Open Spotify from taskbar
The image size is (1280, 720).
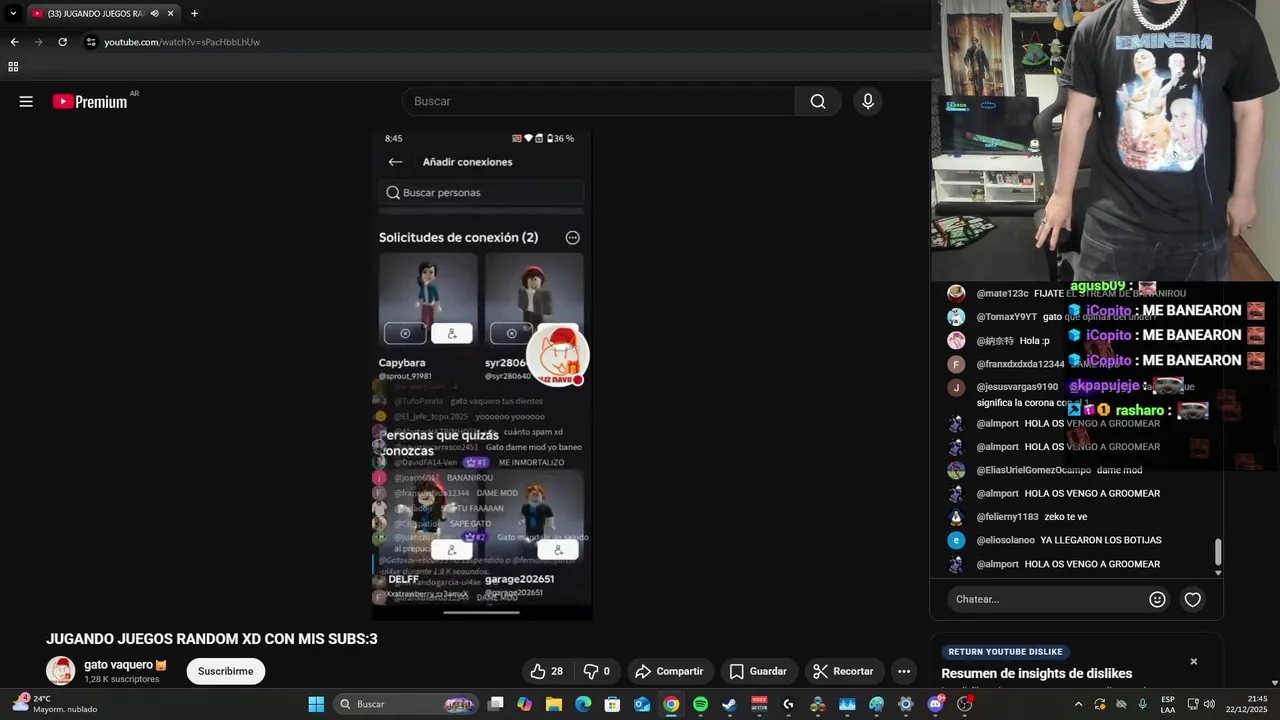click(x=700, y=704)
